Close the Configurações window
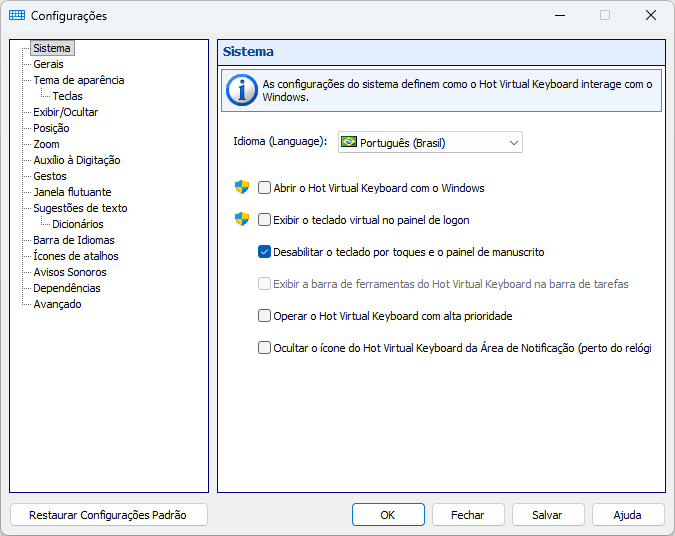675x536 pixels. (x=651, y=15)
